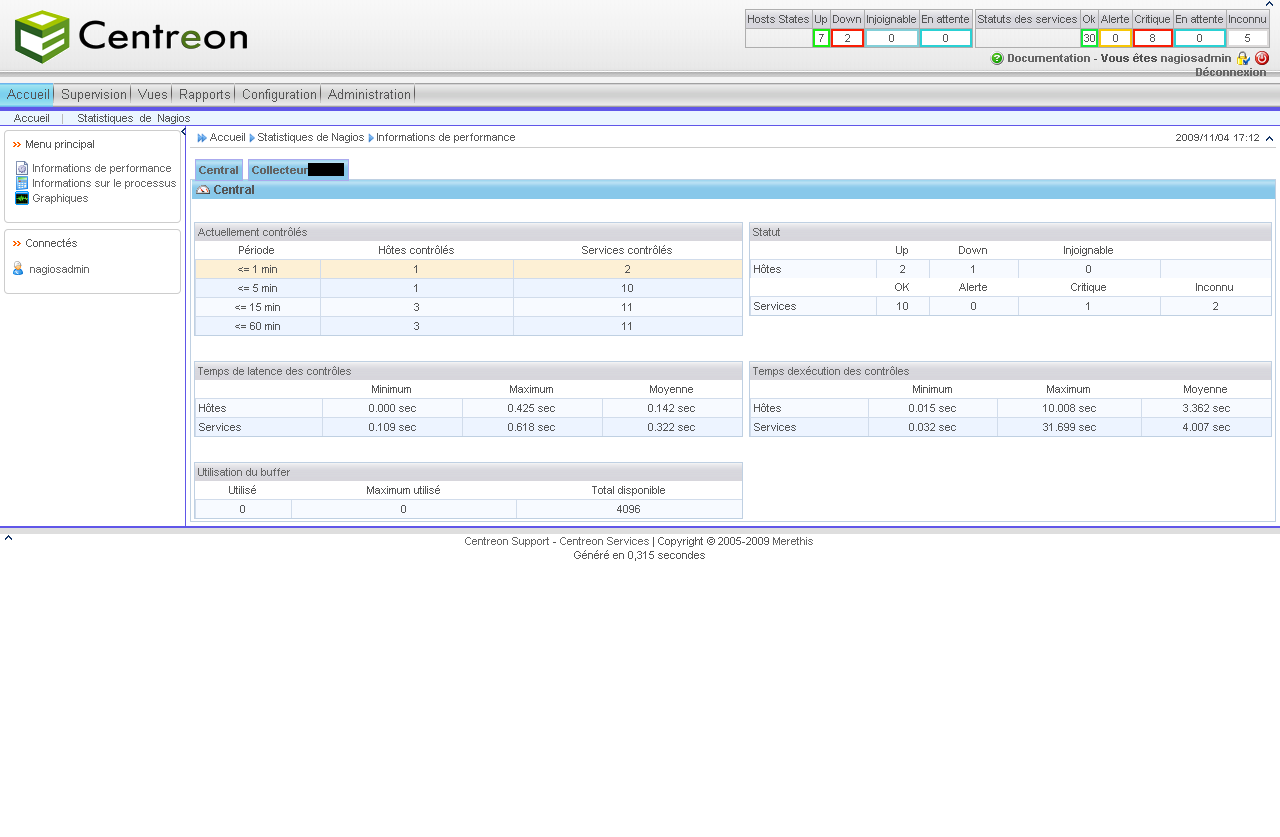
Task: Click the Centreon logo
Action: click(x=131, y=37)
